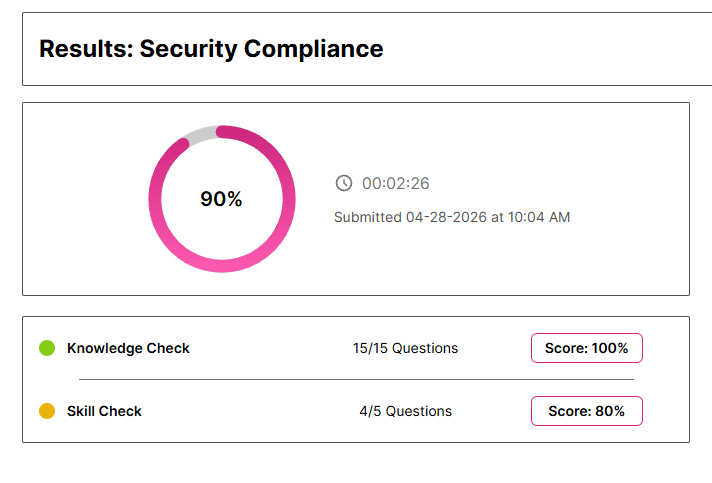Select the Skill Check label
Viewport: 712px width, 483px height.
point(104,411)
